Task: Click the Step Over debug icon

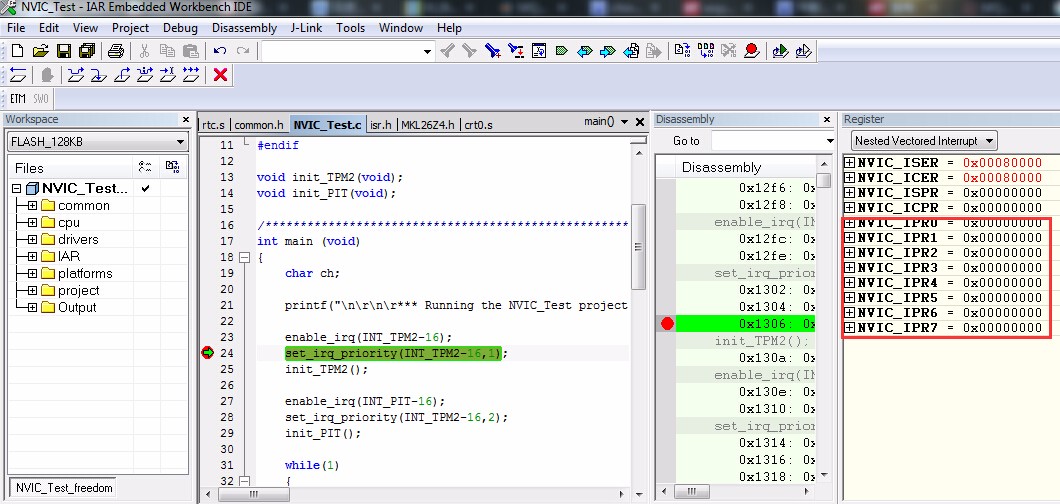Action: pyautogui.click(x=76, y=74)
